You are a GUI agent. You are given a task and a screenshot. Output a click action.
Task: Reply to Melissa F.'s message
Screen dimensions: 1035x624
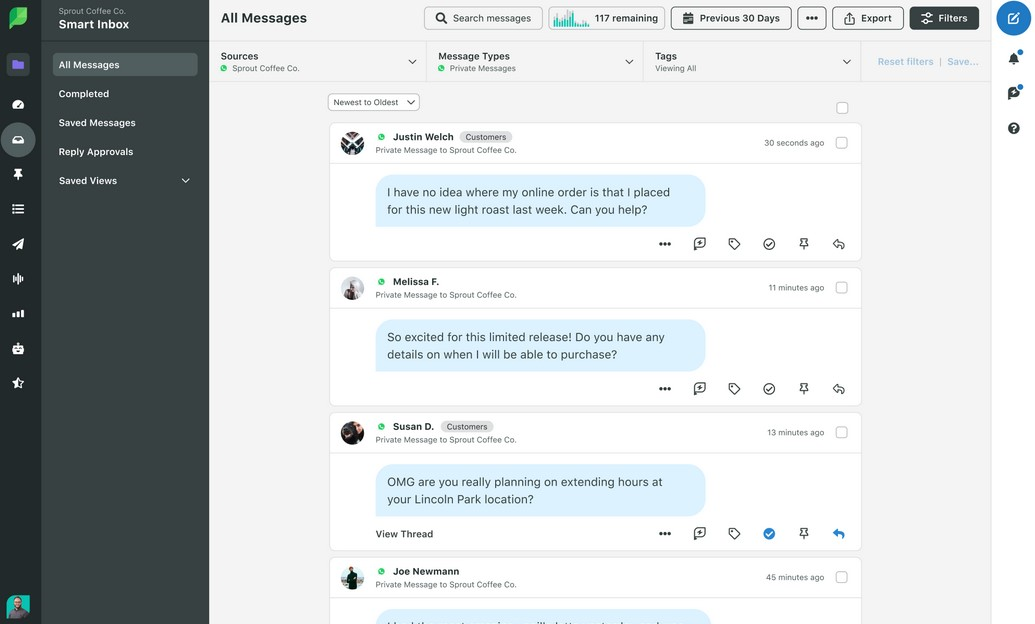(x=838, y=389)
